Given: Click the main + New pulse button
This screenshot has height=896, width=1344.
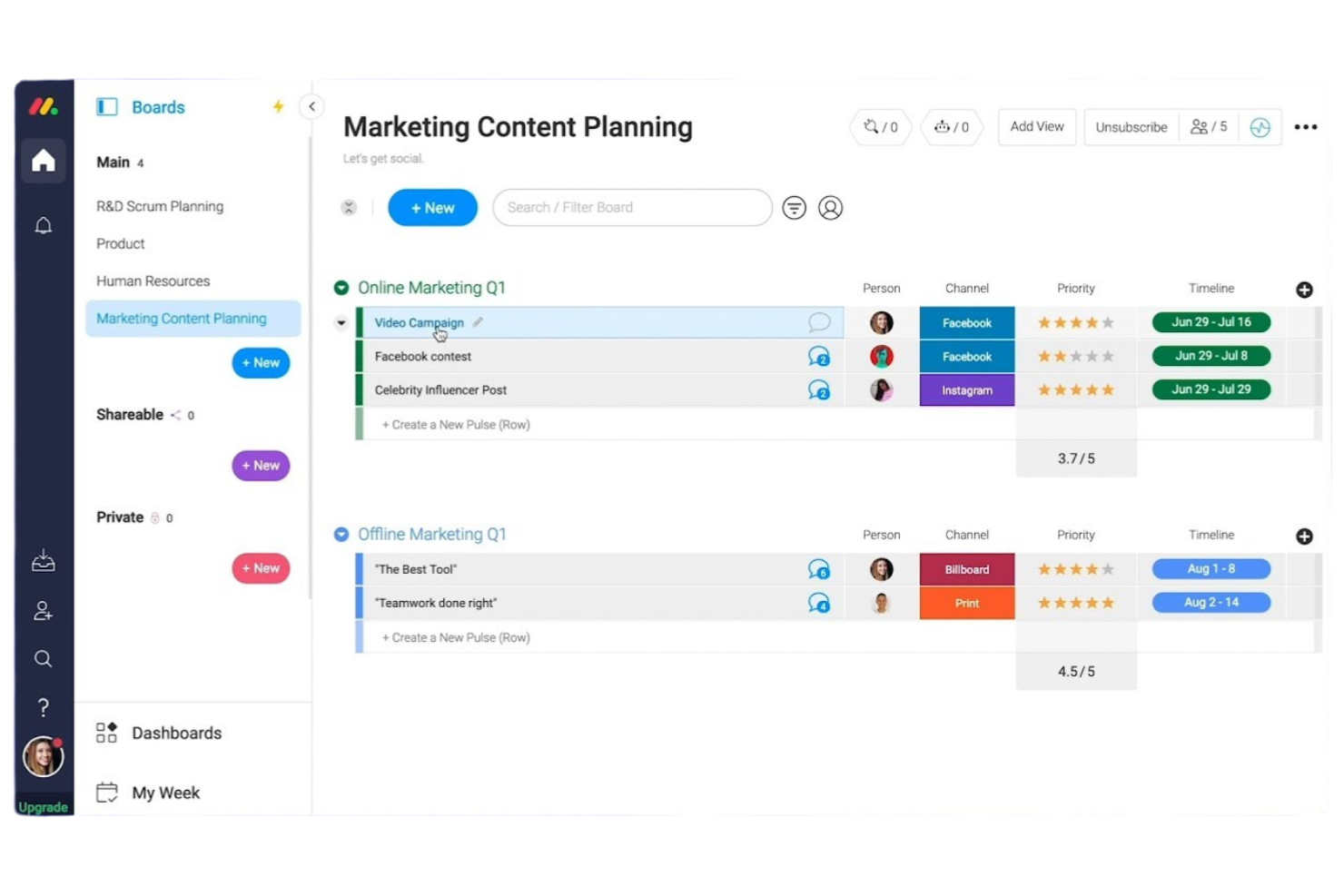Looking at the screenshot, I should 432,208.
